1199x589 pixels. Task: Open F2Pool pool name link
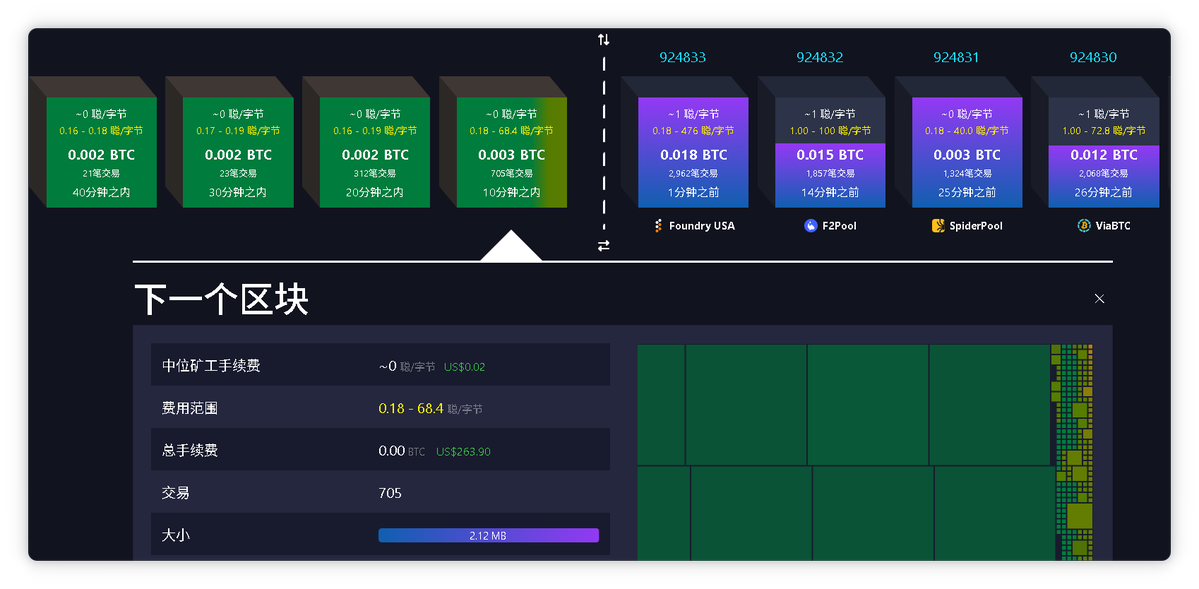coord(840,226)
